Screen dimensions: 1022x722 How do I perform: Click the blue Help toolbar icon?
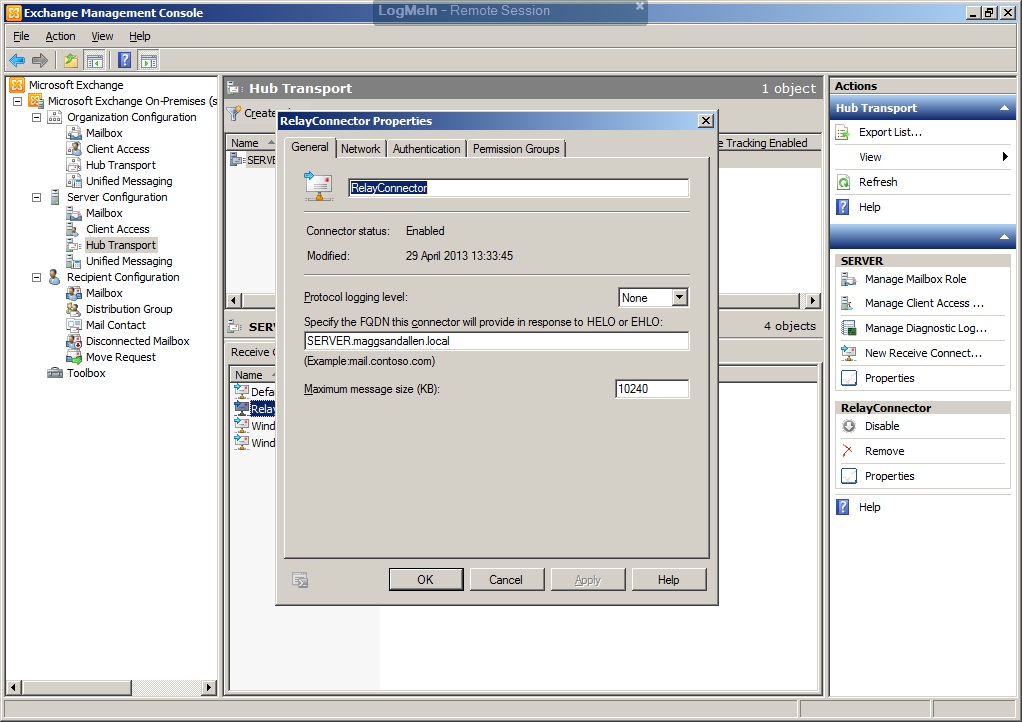[x=124, y=61]
